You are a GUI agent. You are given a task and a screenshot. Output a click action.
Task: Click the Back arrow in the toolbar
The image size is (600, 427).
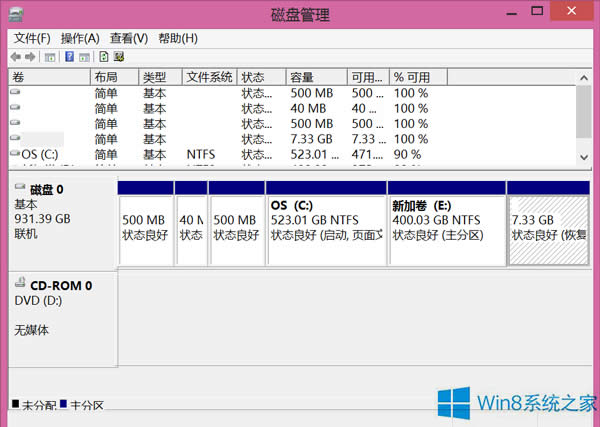[x=16, y=57]
